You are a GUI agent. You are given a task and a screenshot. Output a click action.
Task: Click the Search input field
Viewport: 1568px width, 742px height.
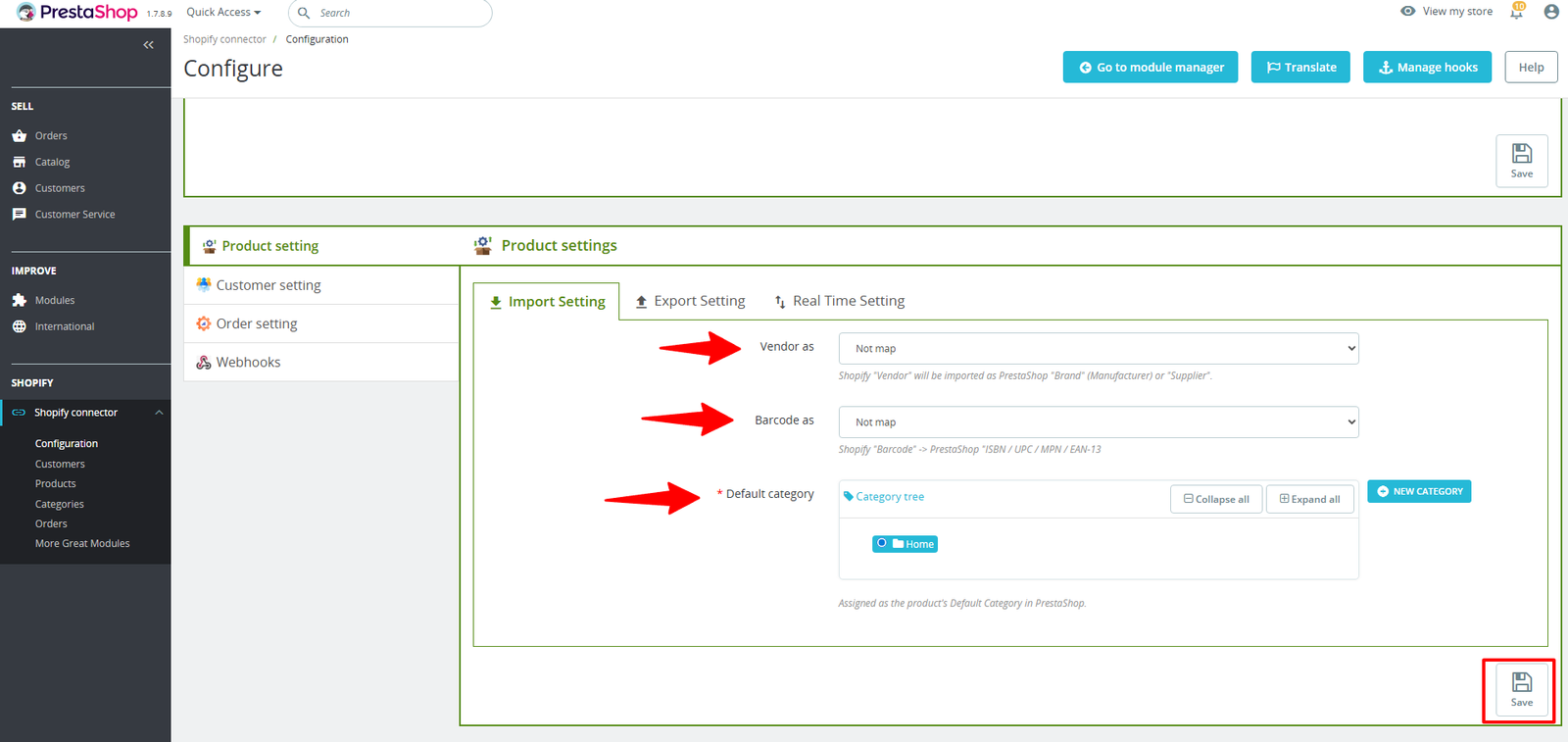[x=390, y=13]
